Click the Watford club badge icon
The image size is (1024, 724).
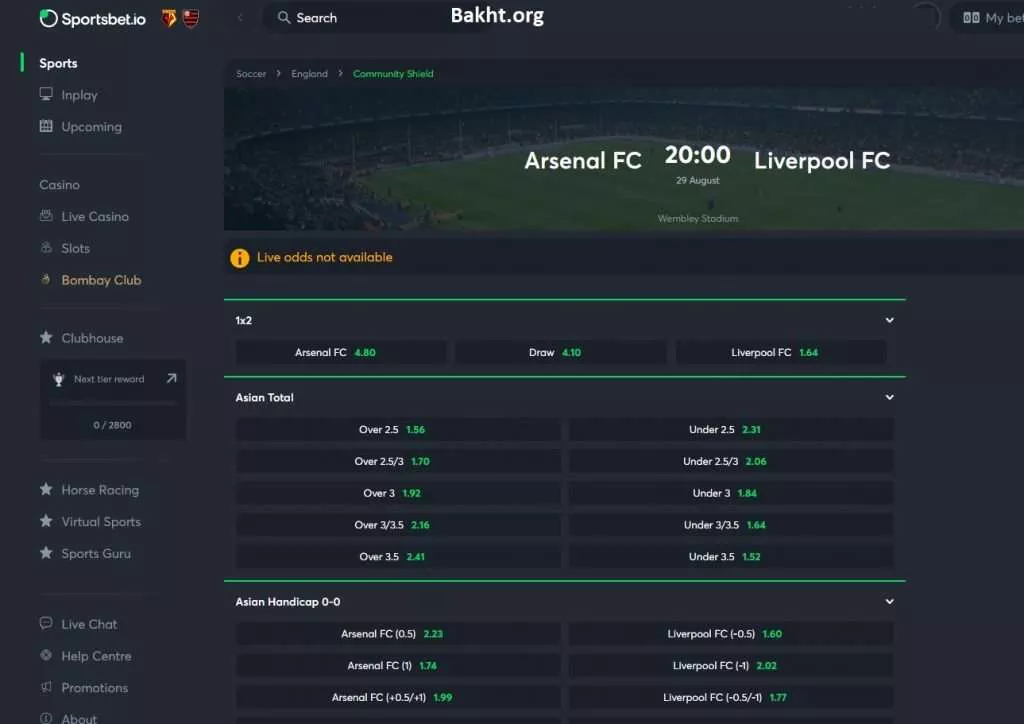tap(169, 18)
